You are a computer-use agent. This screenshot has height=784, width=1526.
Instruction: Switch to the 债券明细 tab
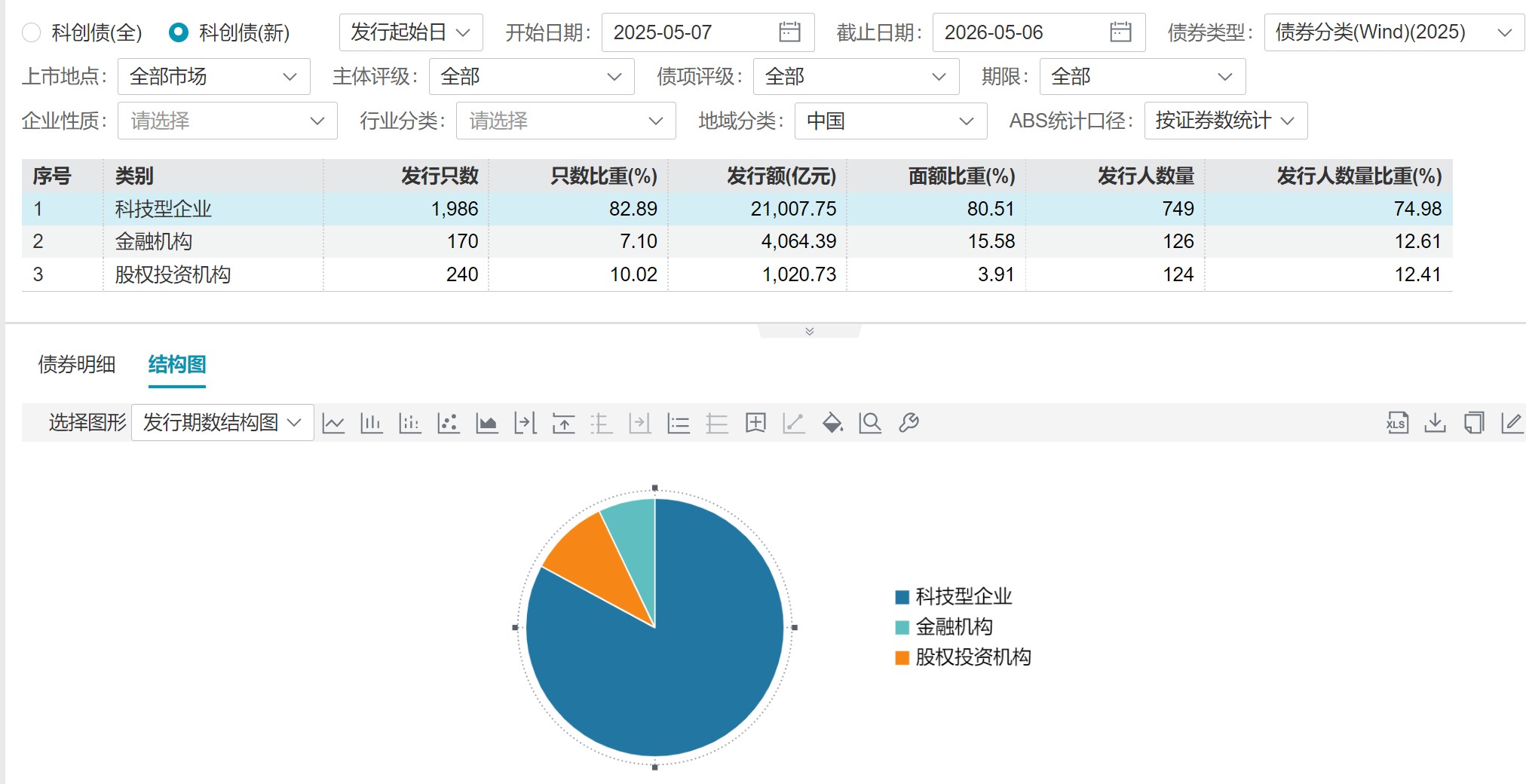(77, 365)
